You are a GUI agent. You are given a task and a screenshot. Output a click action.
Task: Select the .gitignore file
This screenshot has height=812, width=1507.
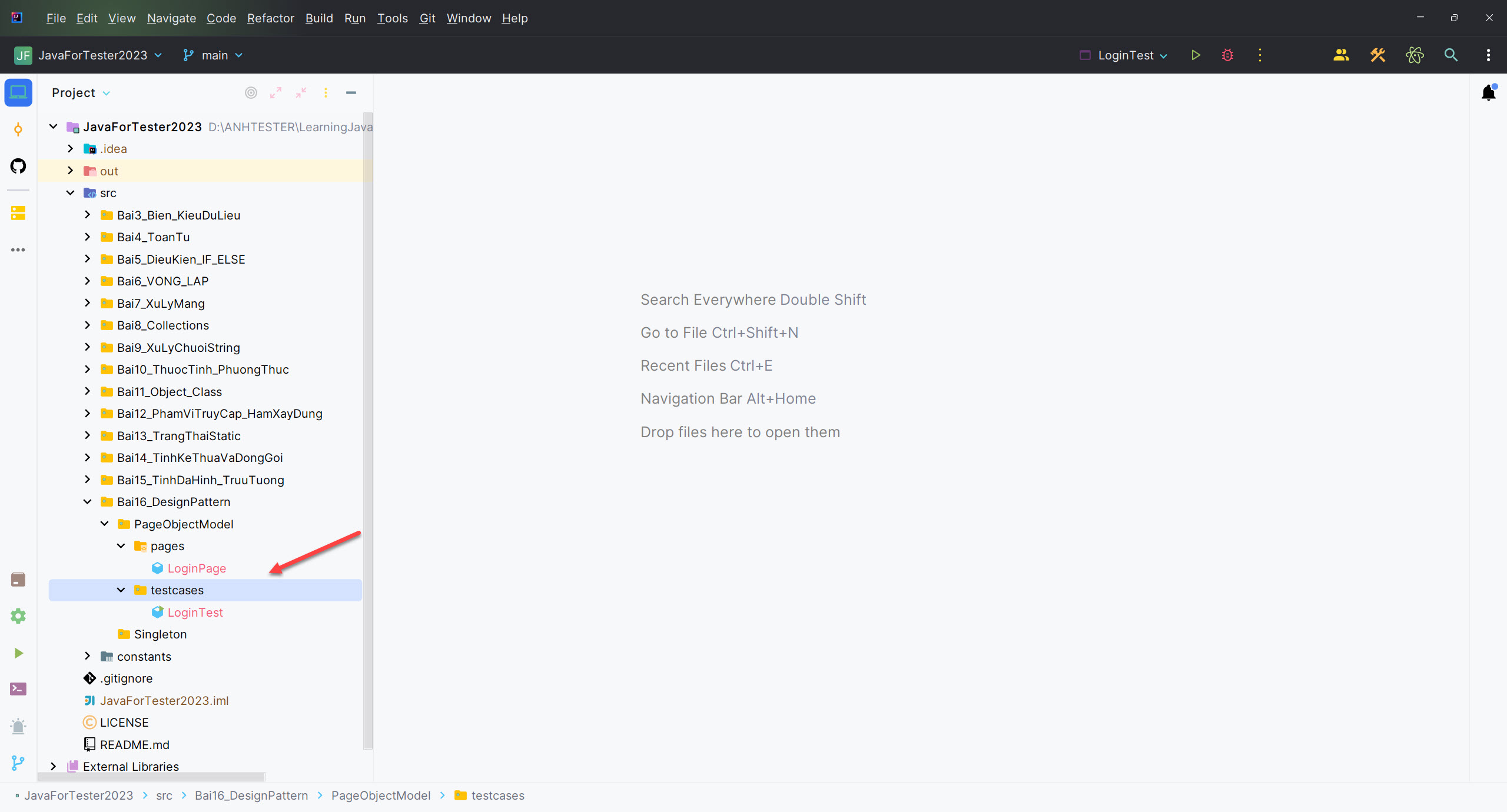(126, 678)
